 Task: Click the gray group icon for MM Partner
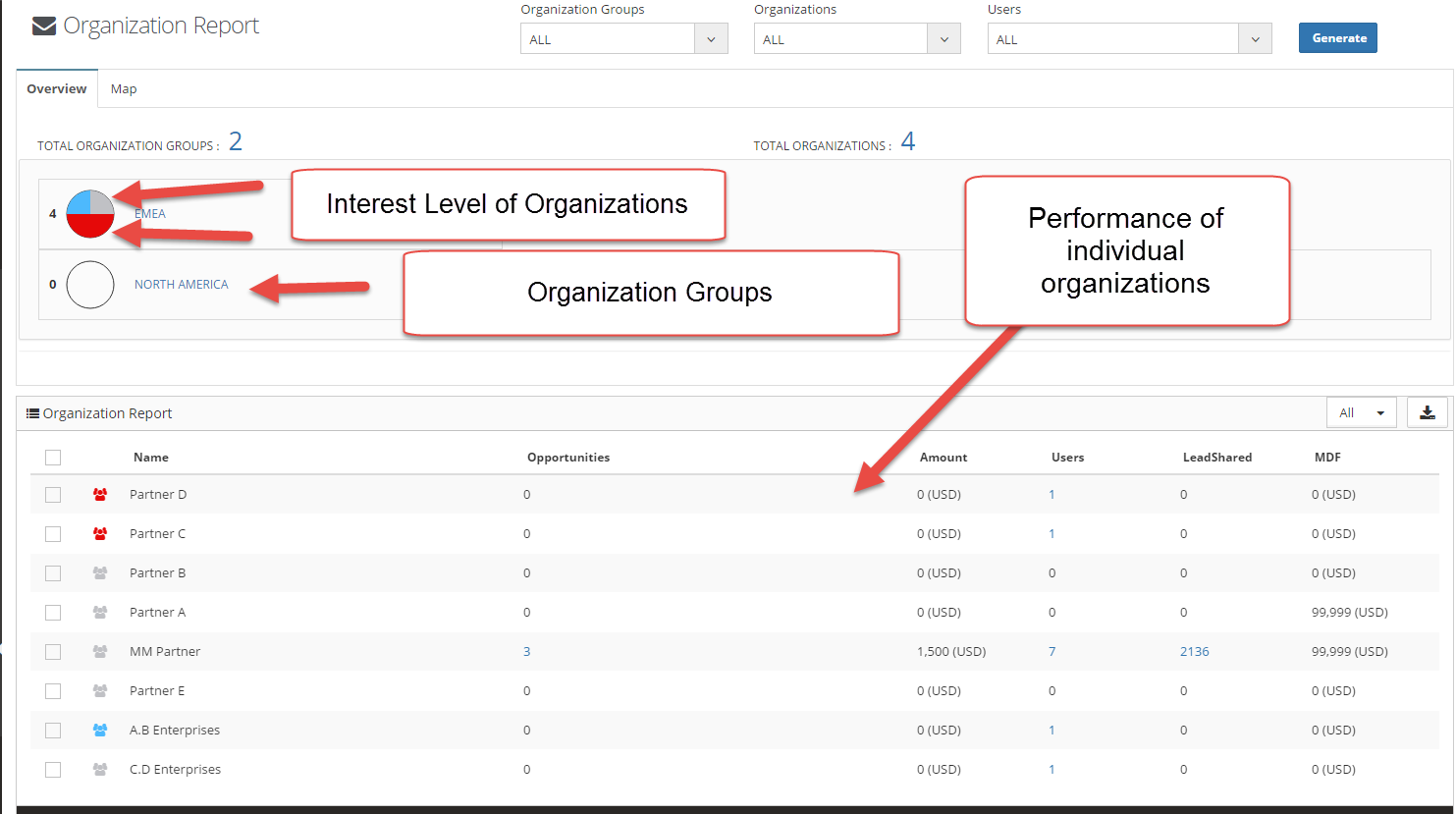click(x=100, y=652)
